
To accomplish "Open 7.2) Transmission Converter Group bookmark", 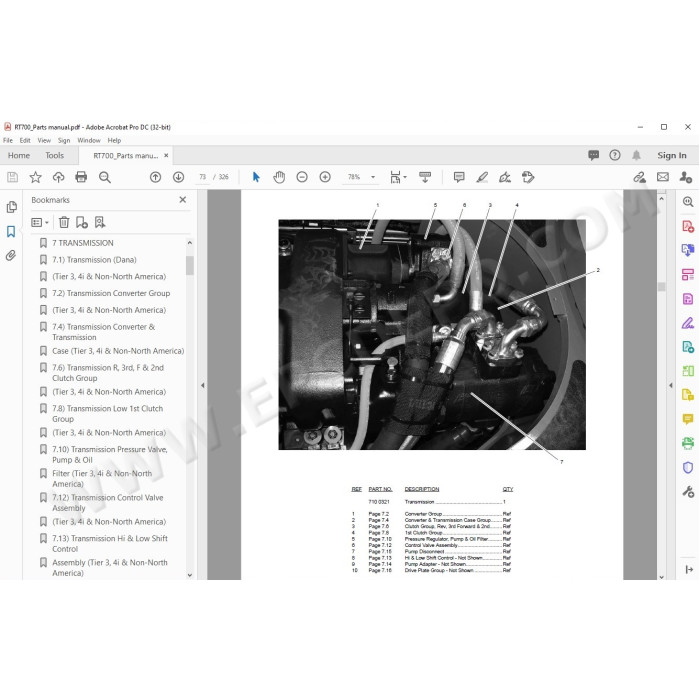I will pos(111,293).
